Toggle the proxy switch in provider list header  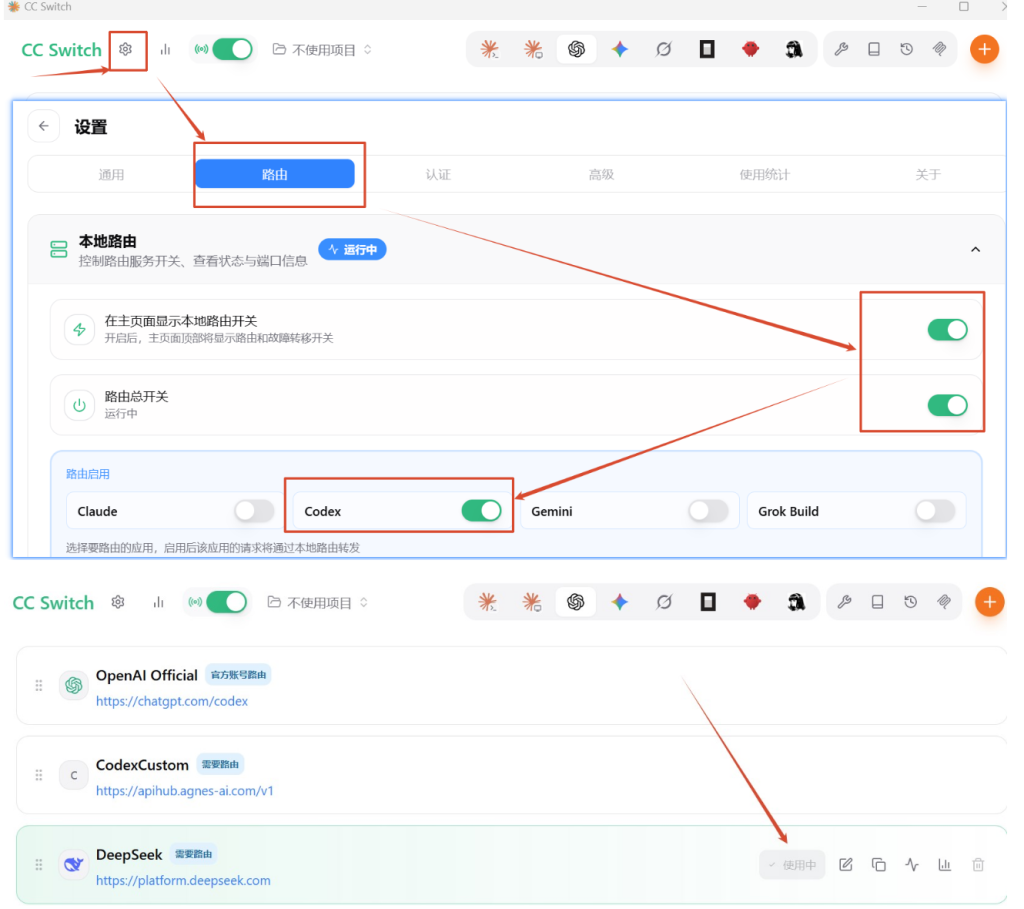(227, 602)
